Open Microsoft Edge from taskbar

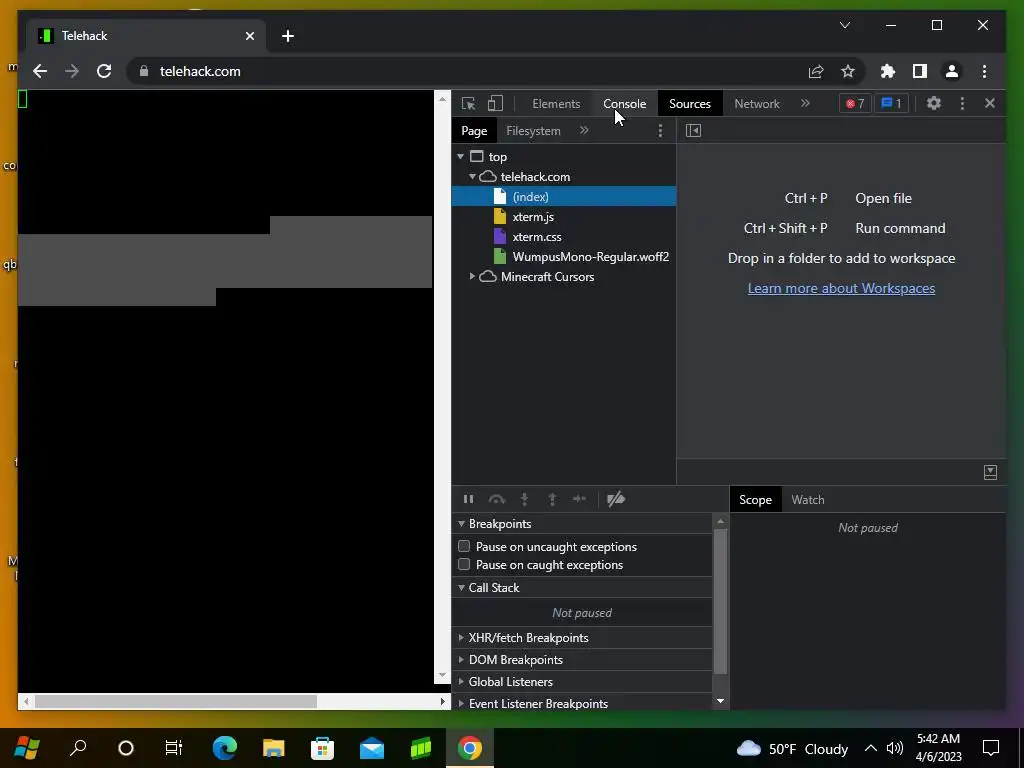tap(225, 748)
